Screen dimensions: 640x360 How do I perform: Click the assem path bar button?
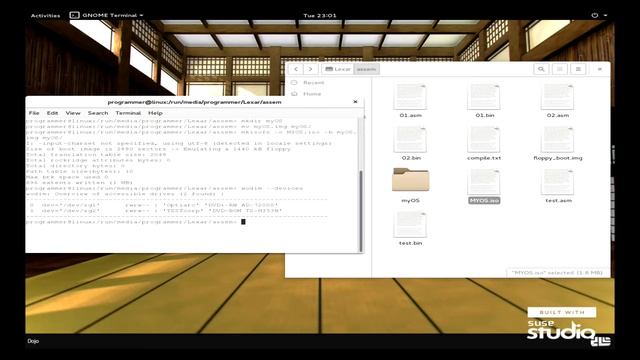click(x=366, y=69)
